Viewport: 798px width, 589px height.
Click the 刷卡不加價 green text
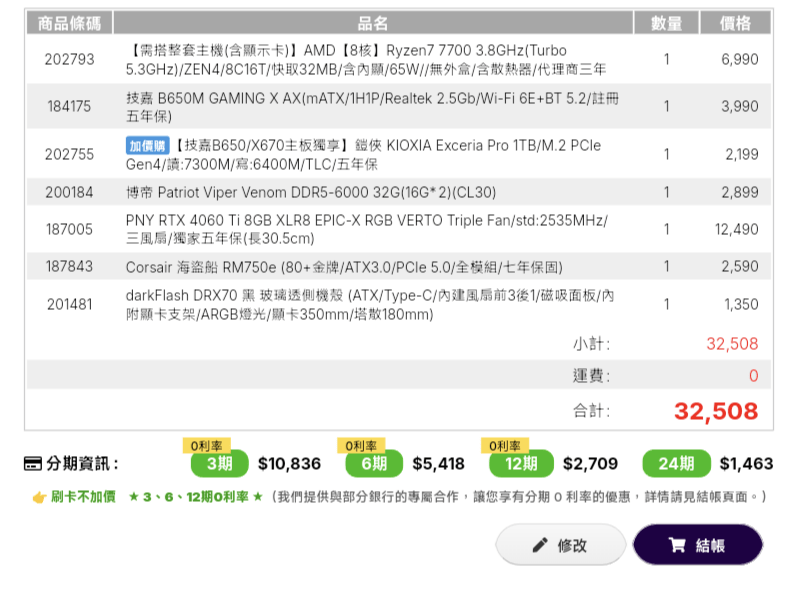pos(83,497)
